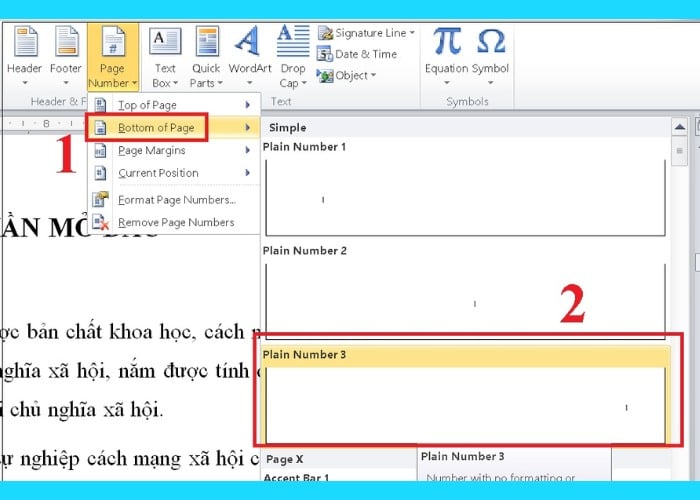700x500 pixels.
Task: Expand Header dropdown arrow
Action: click(25, 83)
